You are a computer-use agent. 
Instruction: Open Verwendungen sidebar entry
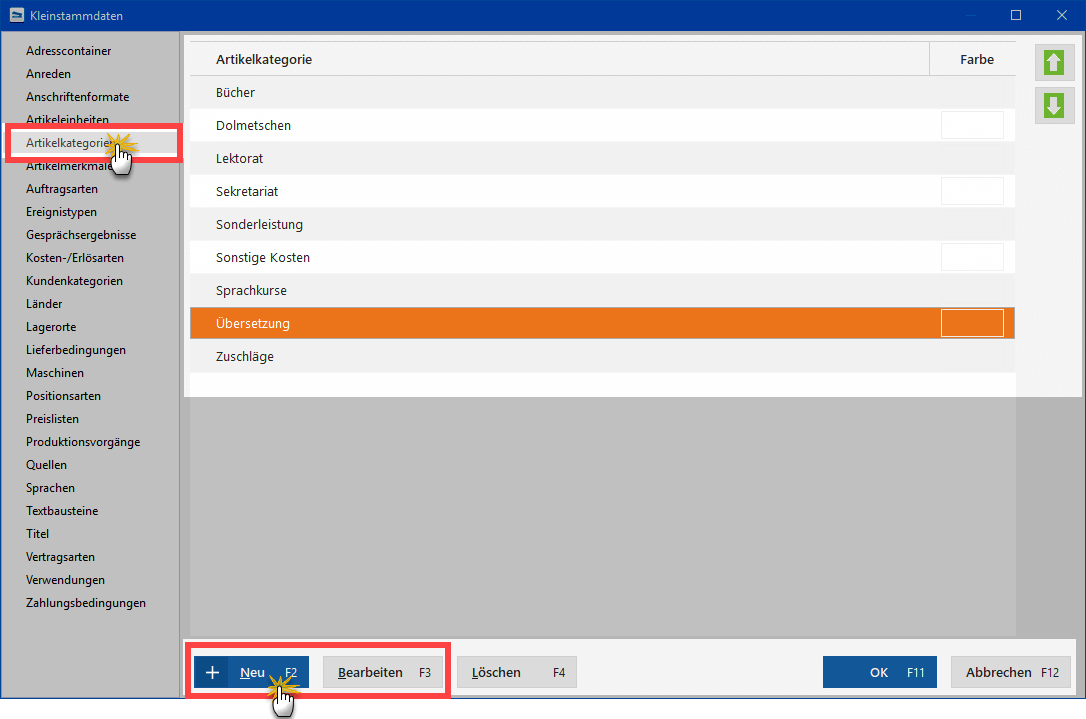65,579
